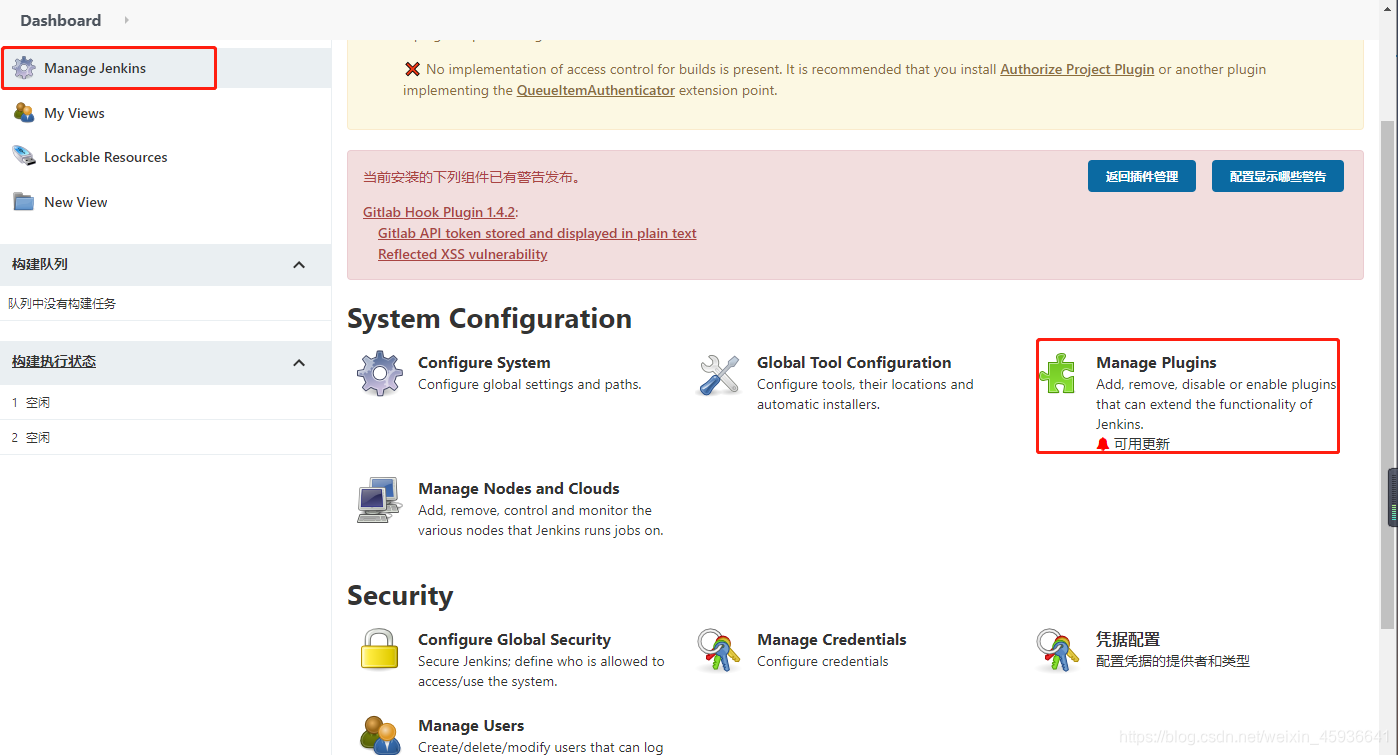1398x755 pixels.
Task: Click the Manage Jenkins gear icon
Action: point(24,69)
